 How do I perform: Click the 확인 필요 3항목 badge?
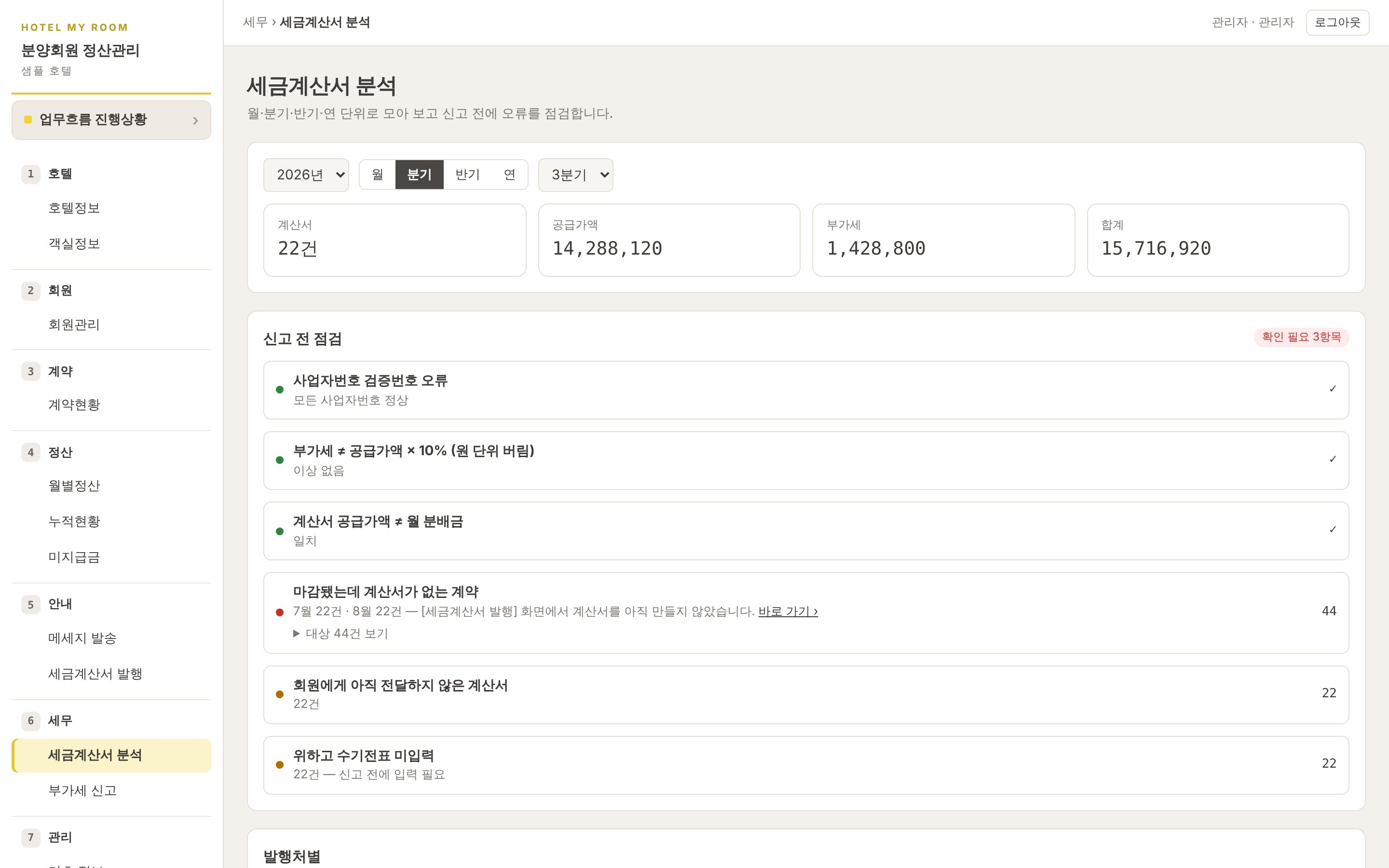click(1301, 337)
